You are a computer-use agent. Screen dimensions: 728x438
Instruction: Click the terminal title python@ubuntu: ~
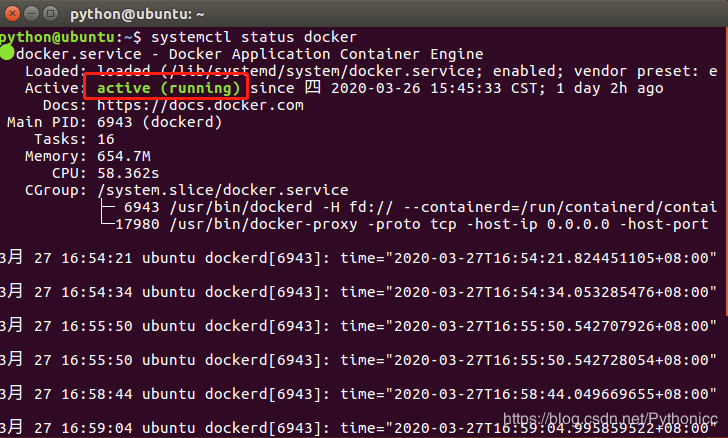[x=137, y=14]
